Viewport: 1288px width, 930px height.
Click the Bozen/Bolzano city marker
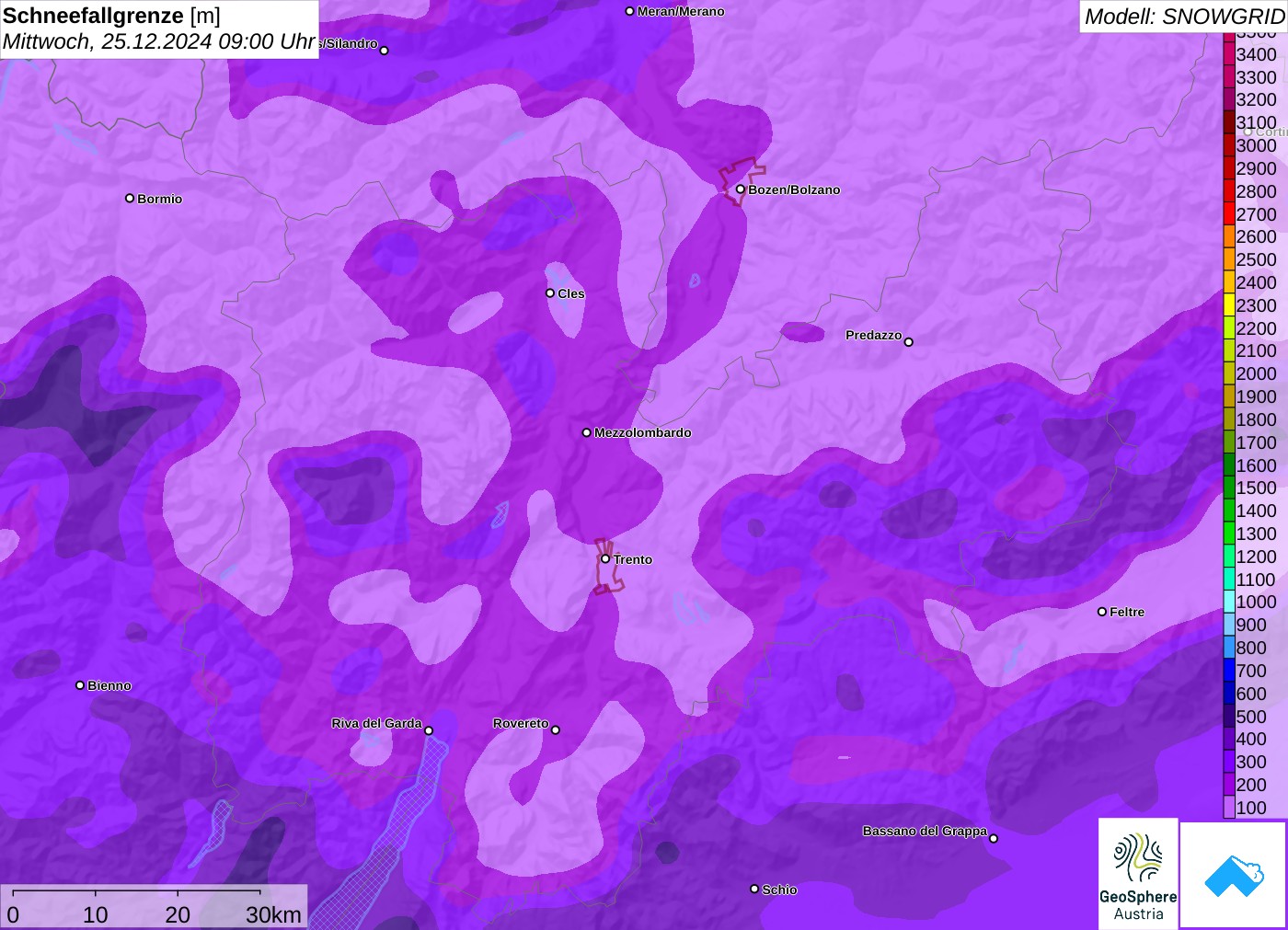[x=740, y=189]
